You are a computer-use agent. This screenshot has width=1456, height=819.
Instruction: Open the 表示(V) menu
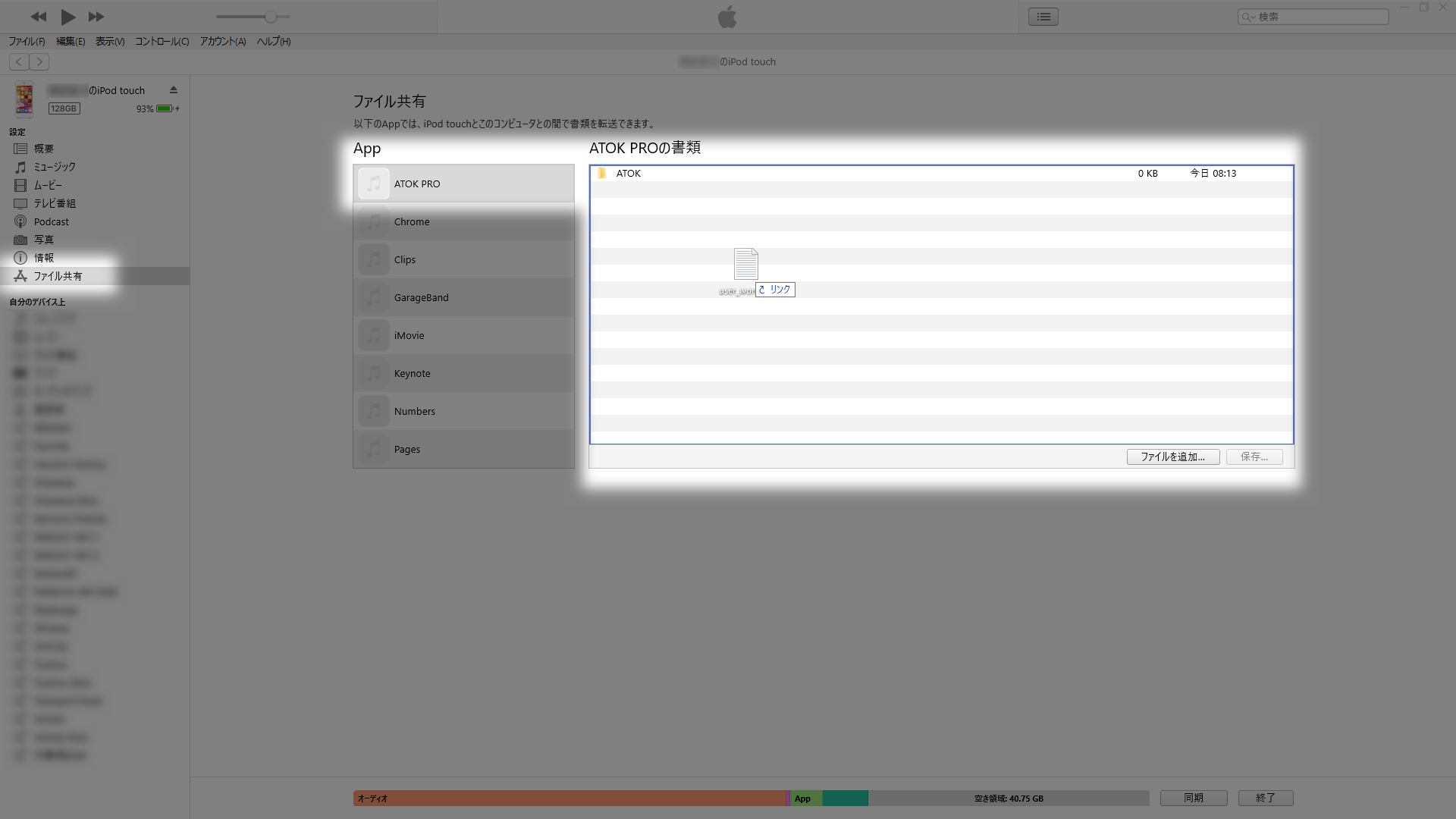tap(110, 42)
